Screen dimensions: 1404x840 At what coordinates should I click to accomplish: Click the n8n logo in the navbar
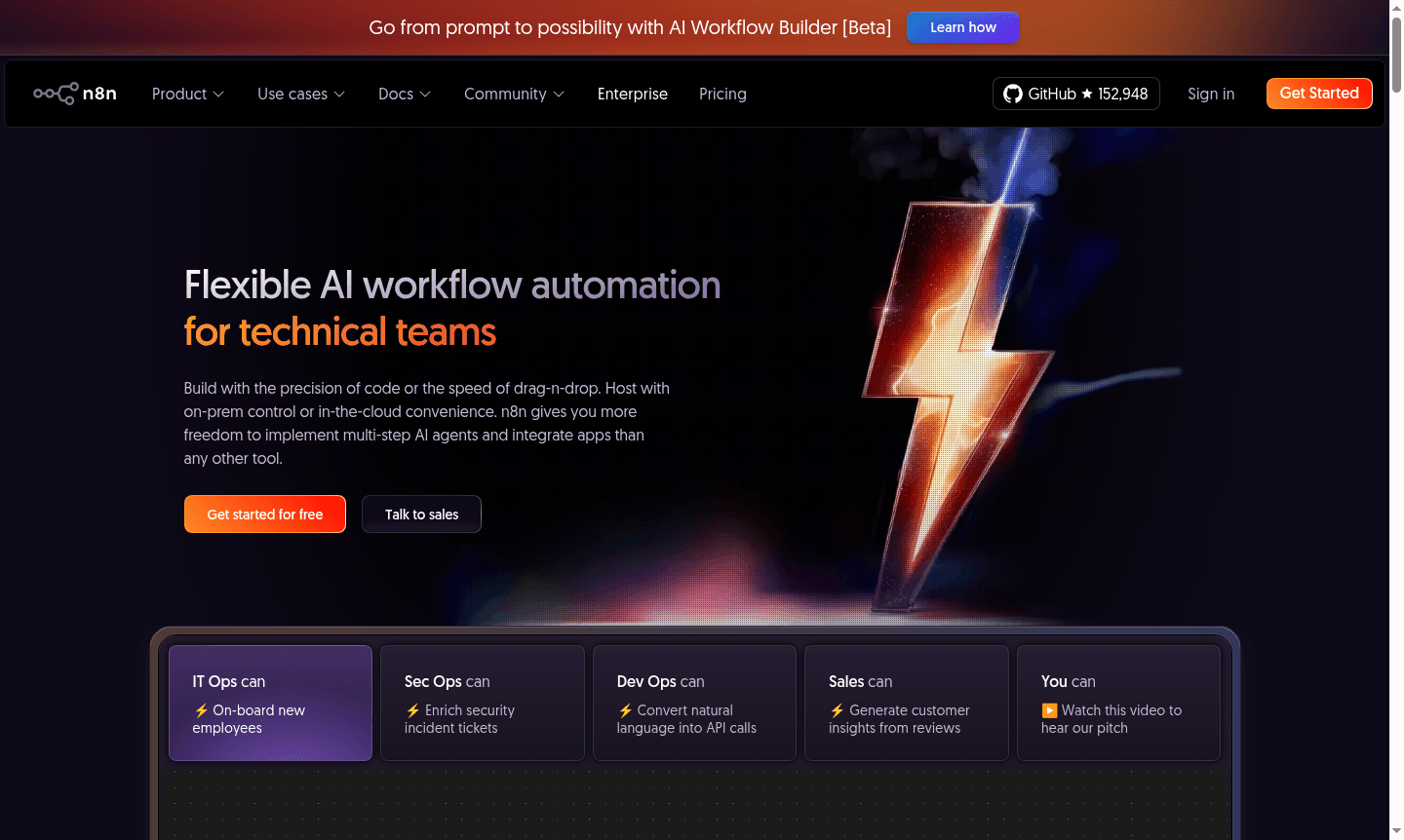coord(75,94)
